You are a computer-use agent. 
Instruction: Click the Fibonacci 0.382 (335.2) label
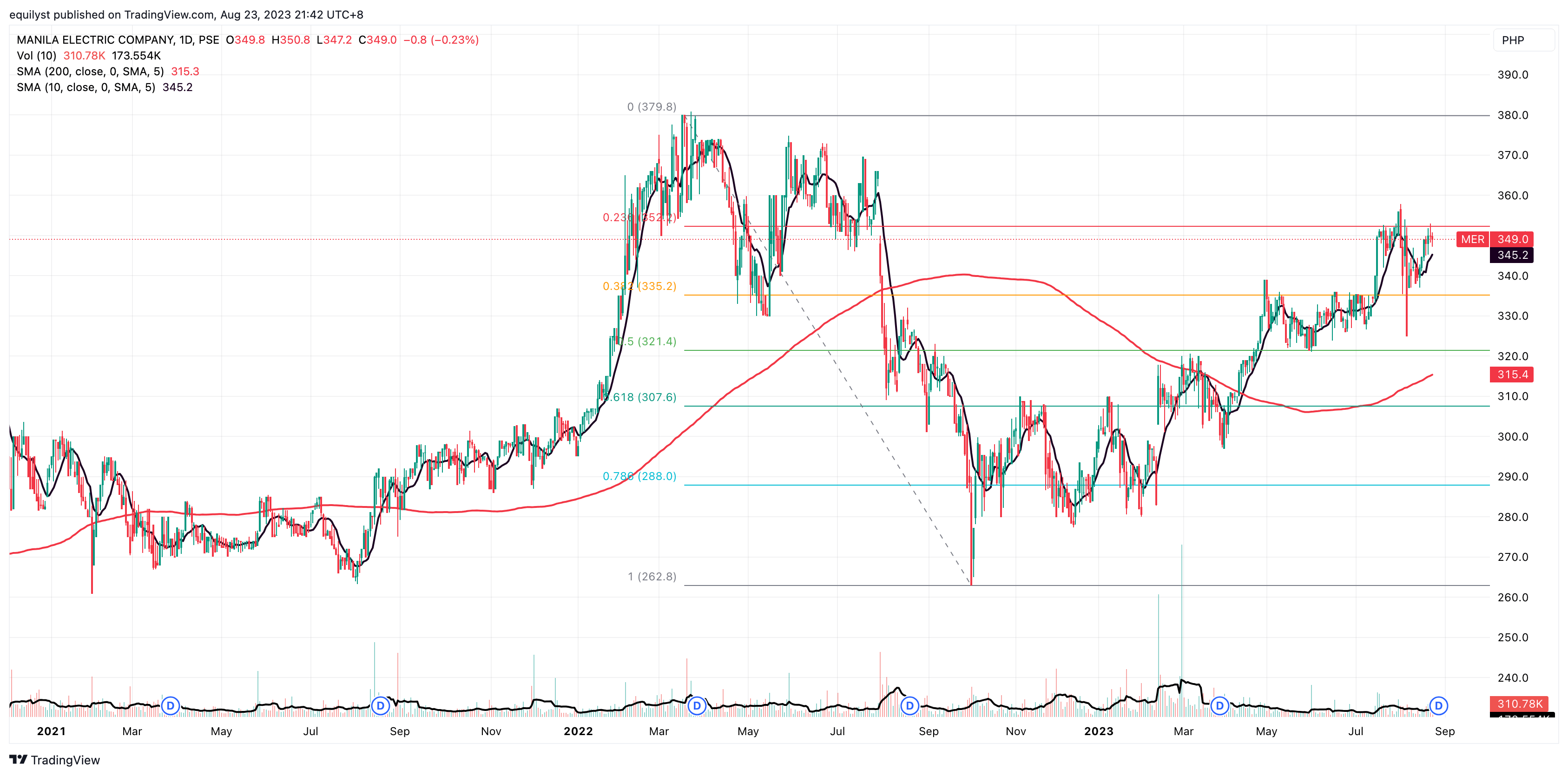tap(640, 286)
